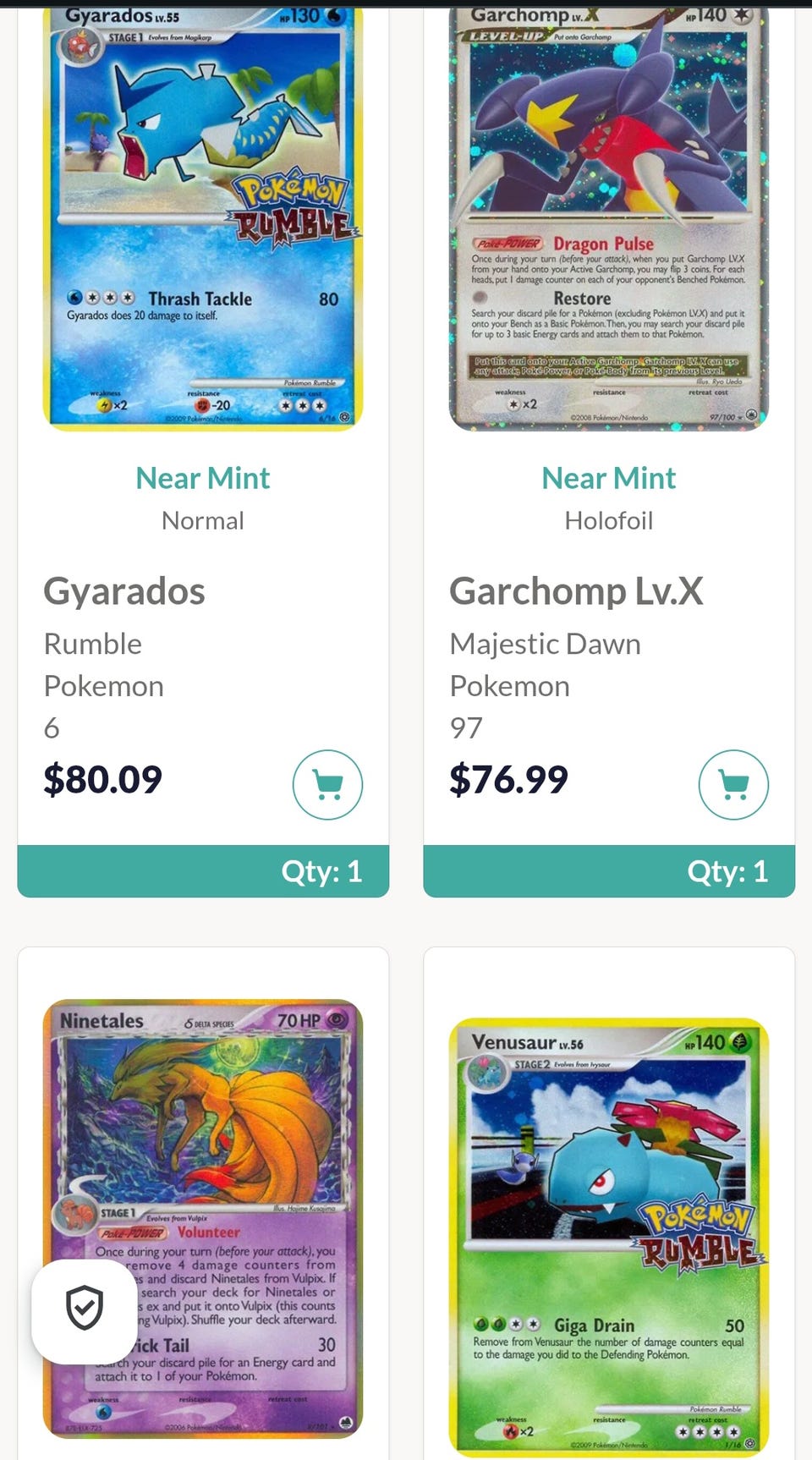Viewport: 812px width, 1460px height.
Task: Click Gyarados Near Mint condition label
Action: [x=203, y=478]
